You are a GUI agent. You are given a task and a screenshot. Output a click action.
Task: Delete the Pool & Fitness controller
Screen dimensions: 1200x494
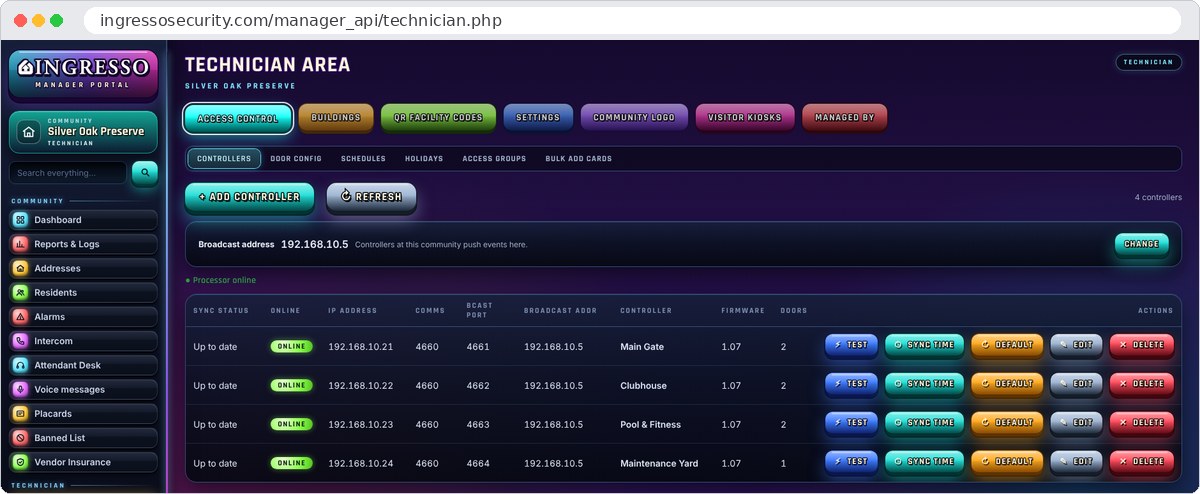1142,423
